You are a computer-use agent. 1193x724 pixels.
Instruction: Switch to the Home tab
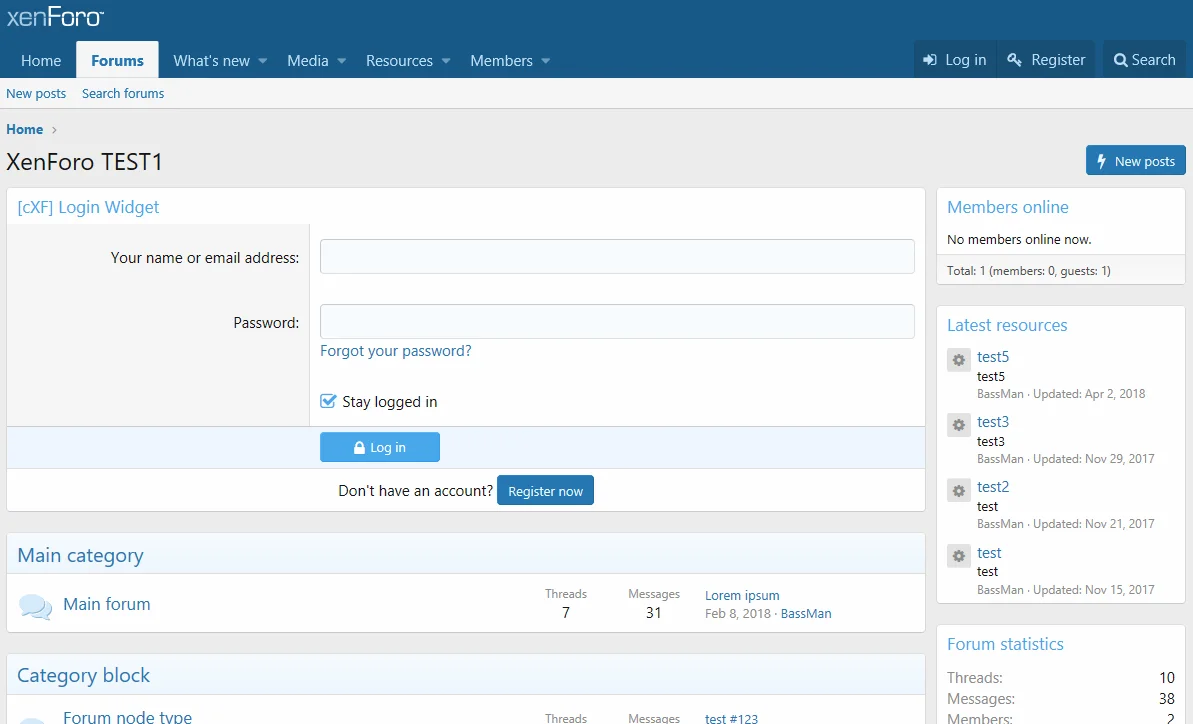click(x=41, y=61)
